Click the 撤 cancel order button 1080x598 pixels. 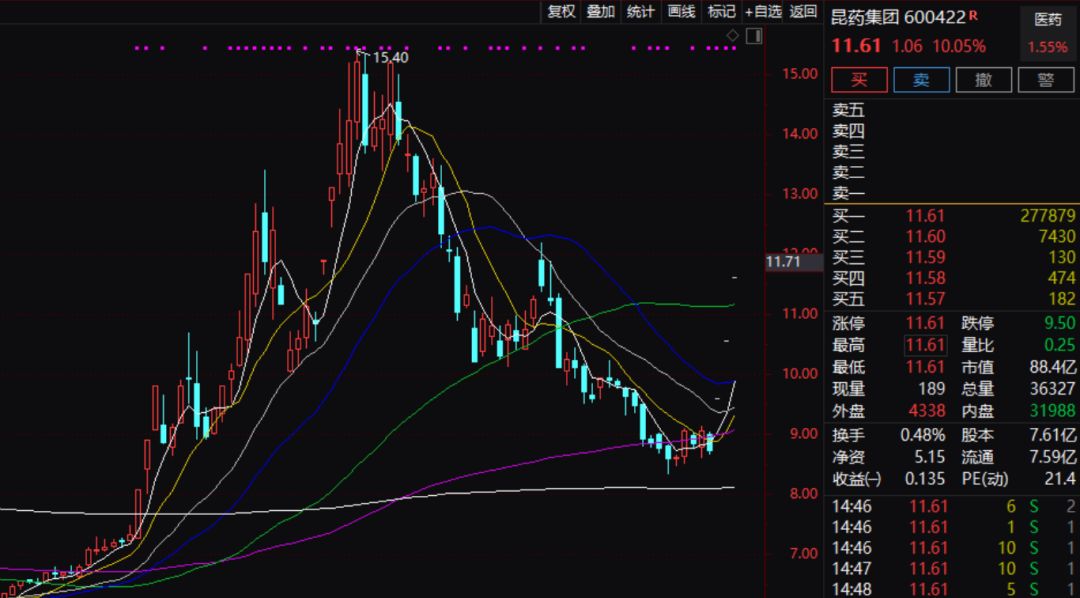pyautogui.click(x=983, y=80)
